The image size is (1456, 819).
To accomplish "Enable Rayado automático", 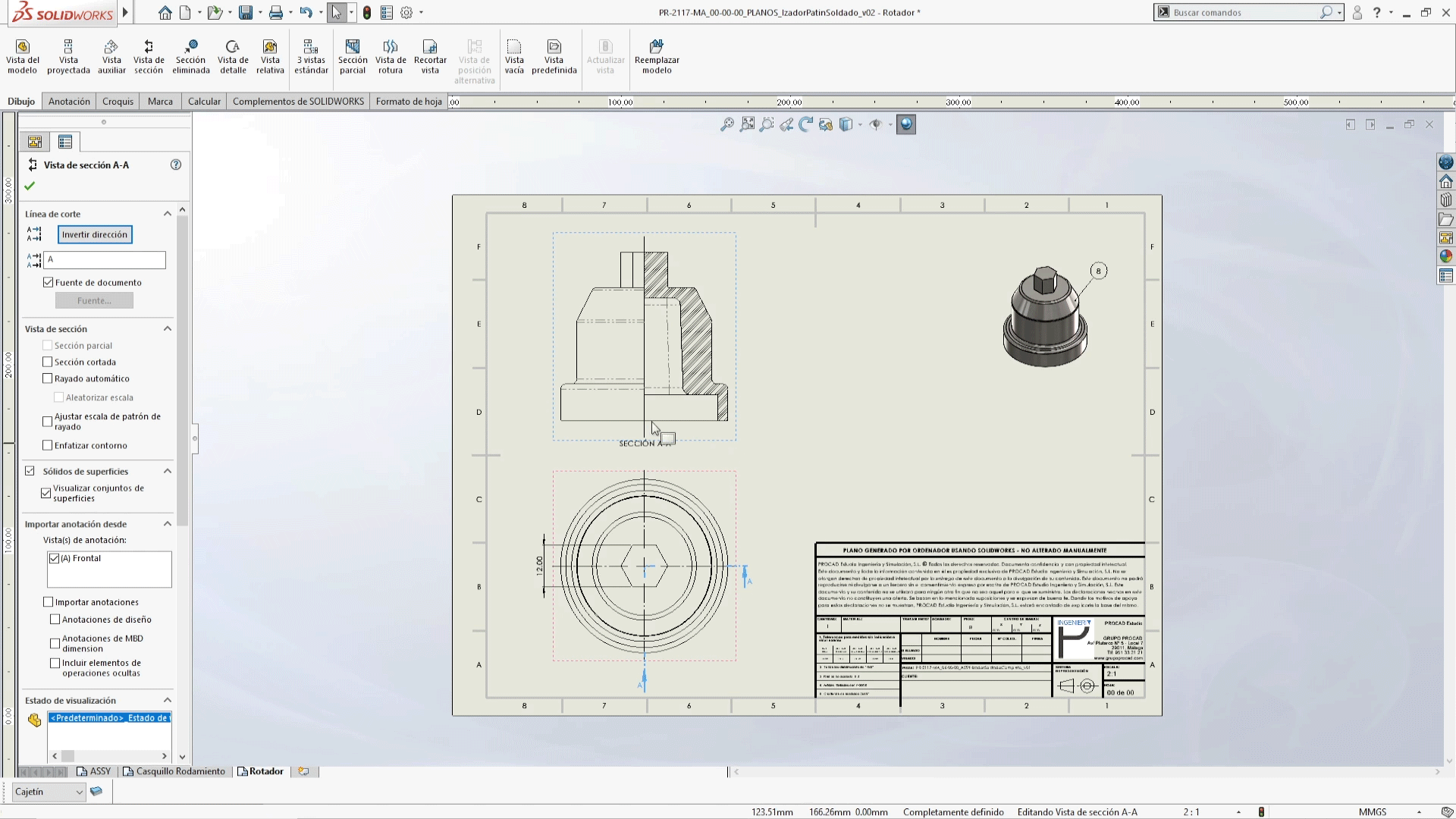I will [x=48, y=378].
